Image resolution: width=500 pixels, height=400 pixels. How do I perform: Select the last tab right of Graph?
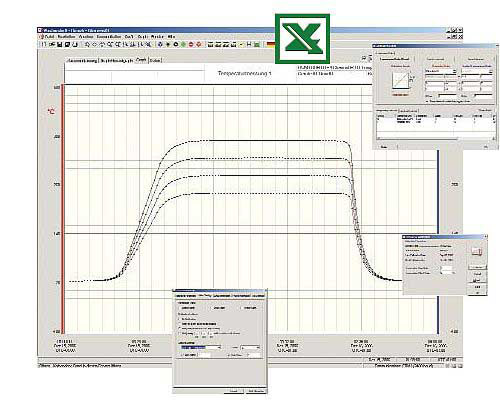coord(155,61)
